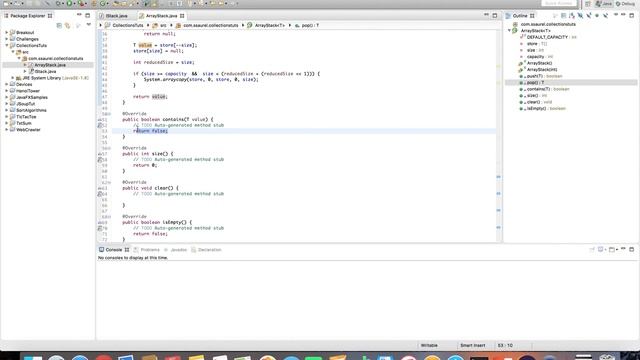
Task: Select the HanoiTower project
Action: click(28, 91)
